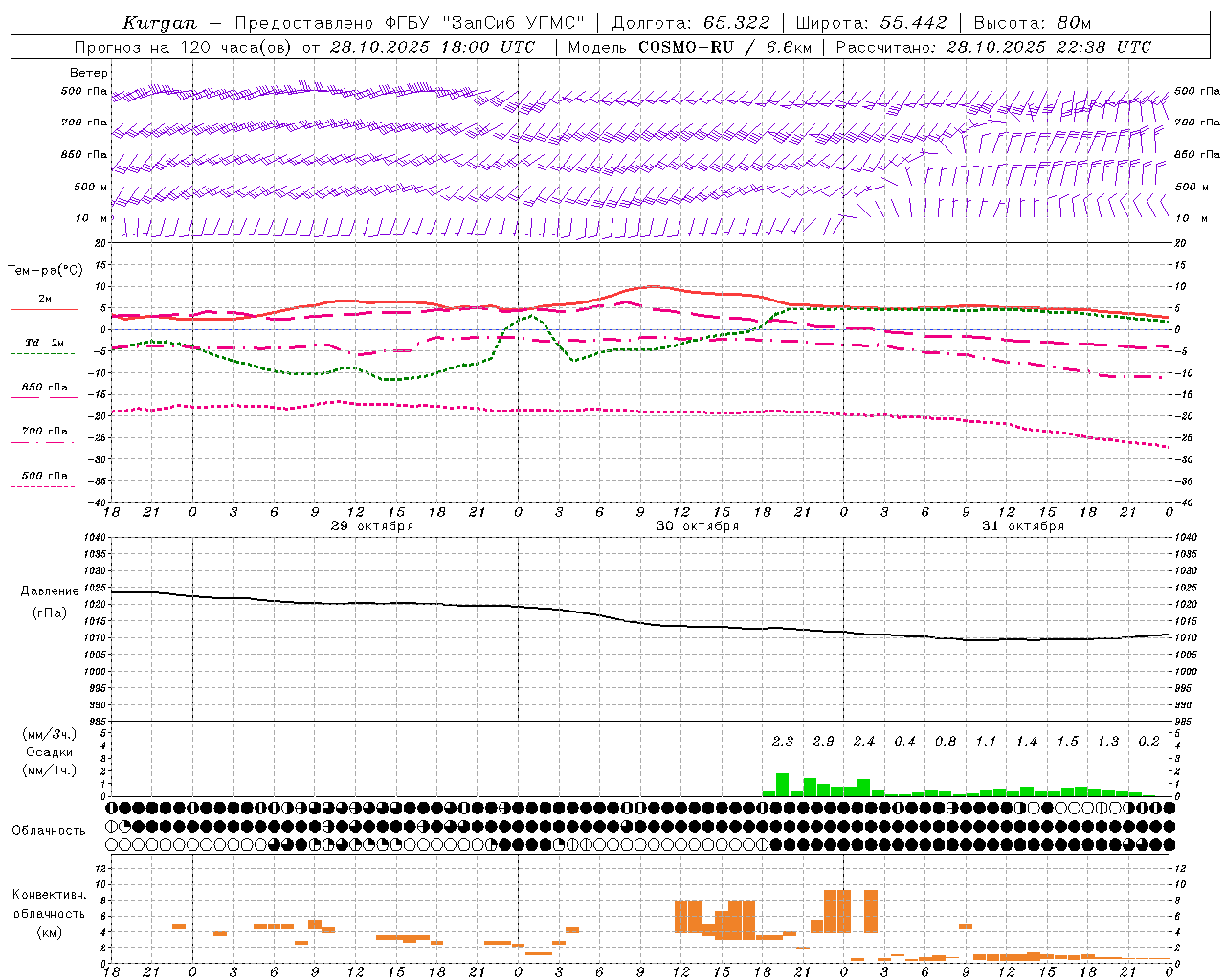
Task: Click the 'Высота: 80м' elevation label
Action: [1033, 23]
